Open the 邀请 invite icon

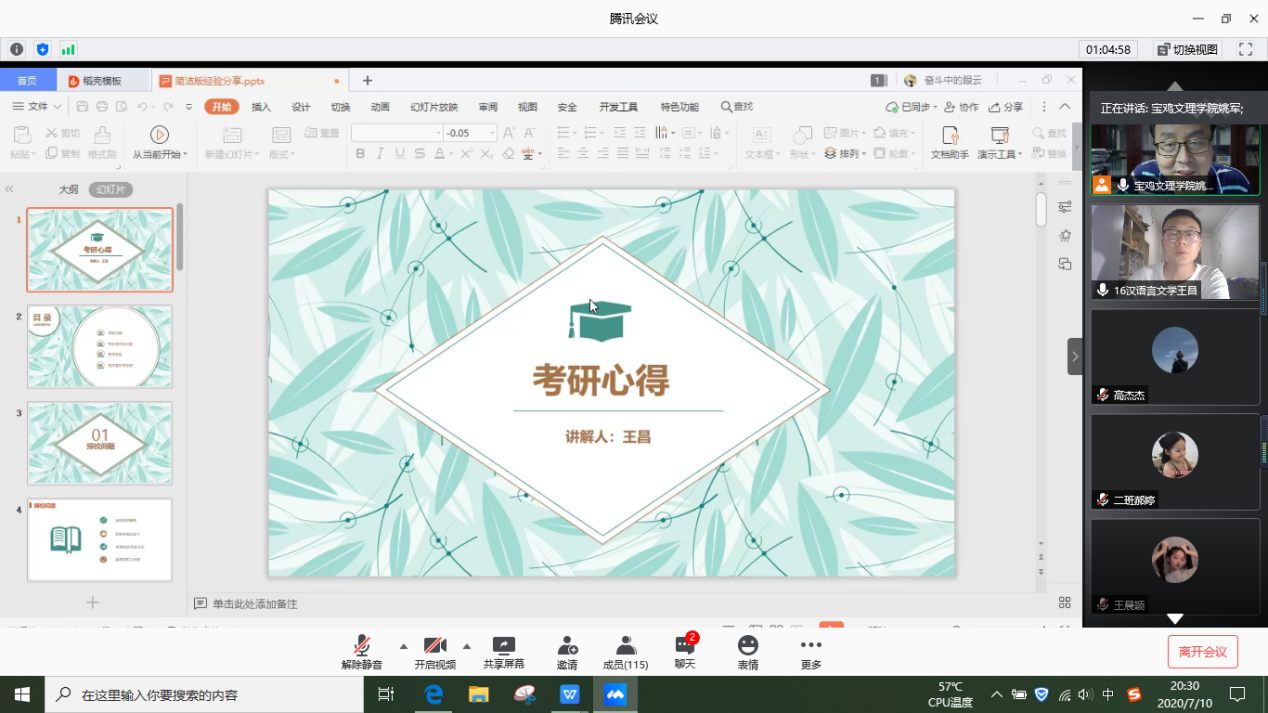click(568, 646)
